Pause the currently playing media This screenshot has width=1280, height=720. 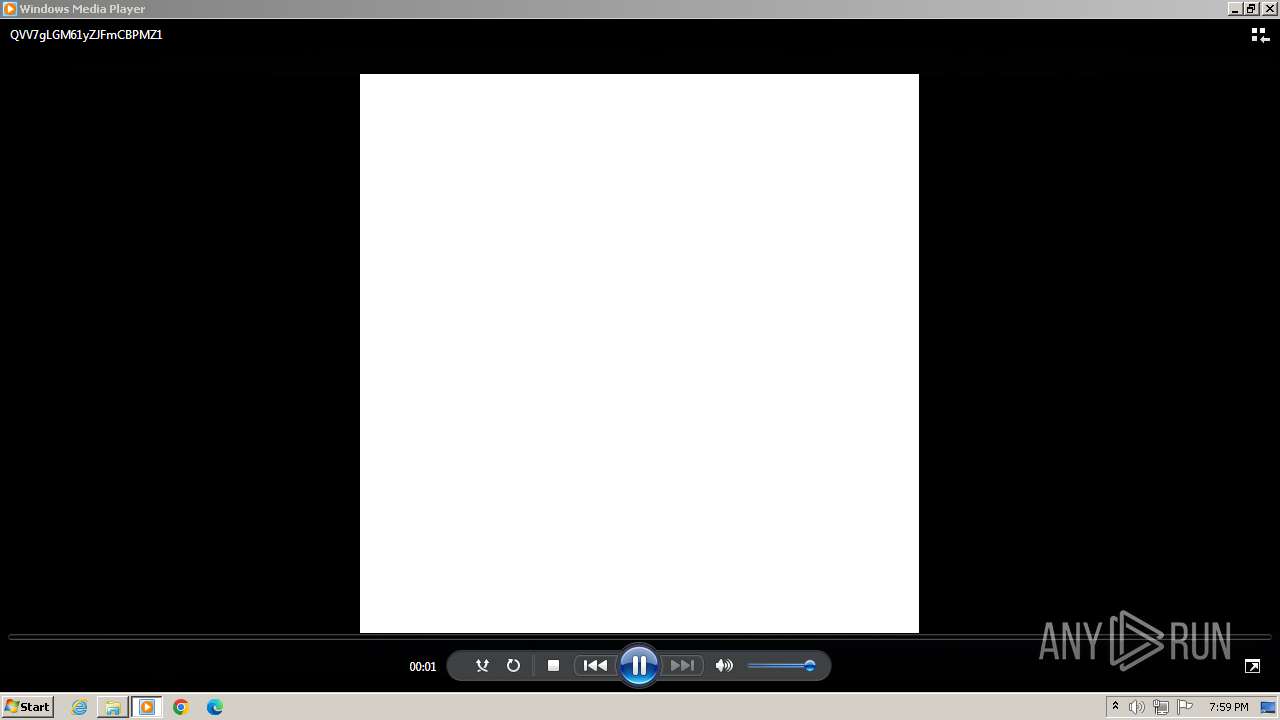(639, 666)
